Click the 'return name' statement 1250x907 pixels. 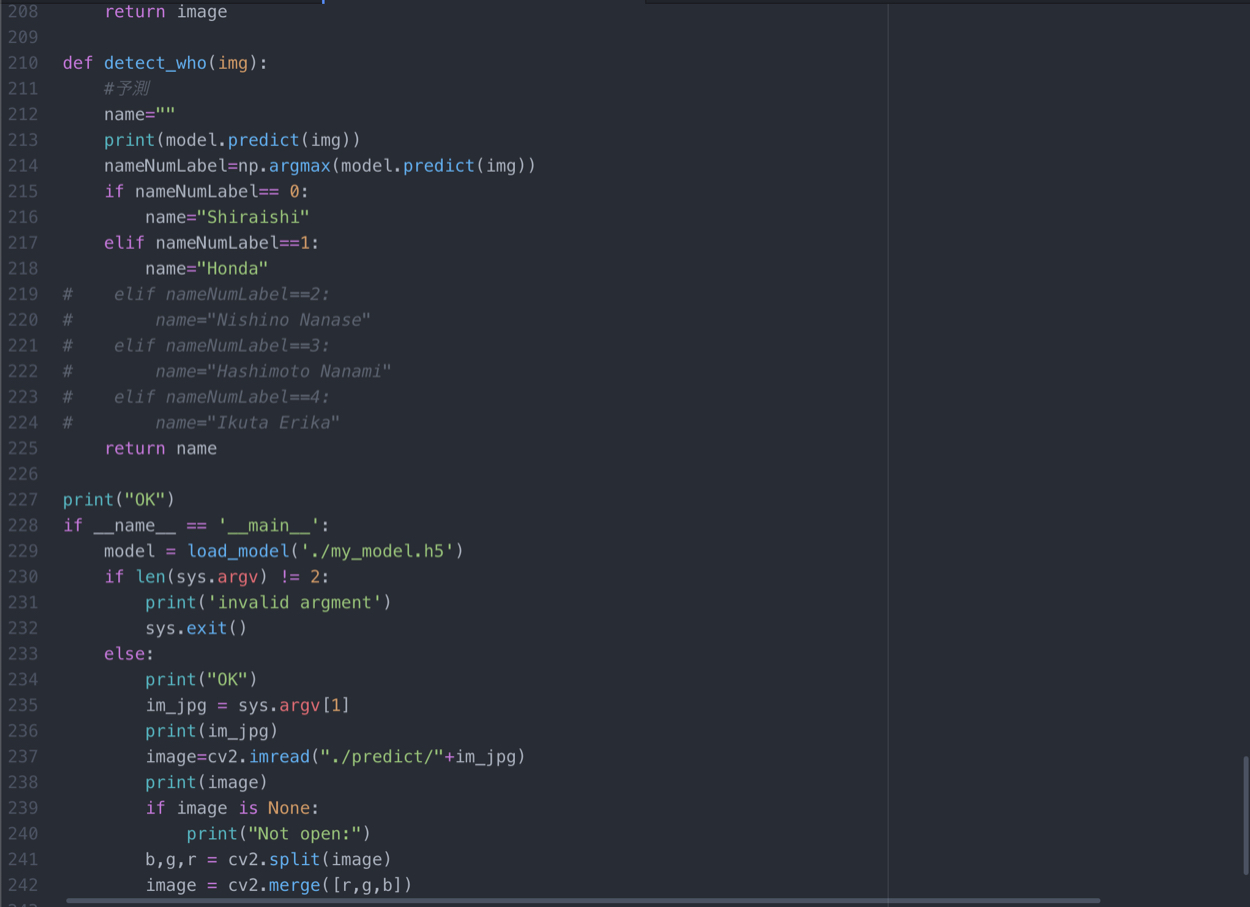pyautogui.click(x=160, y=449)
